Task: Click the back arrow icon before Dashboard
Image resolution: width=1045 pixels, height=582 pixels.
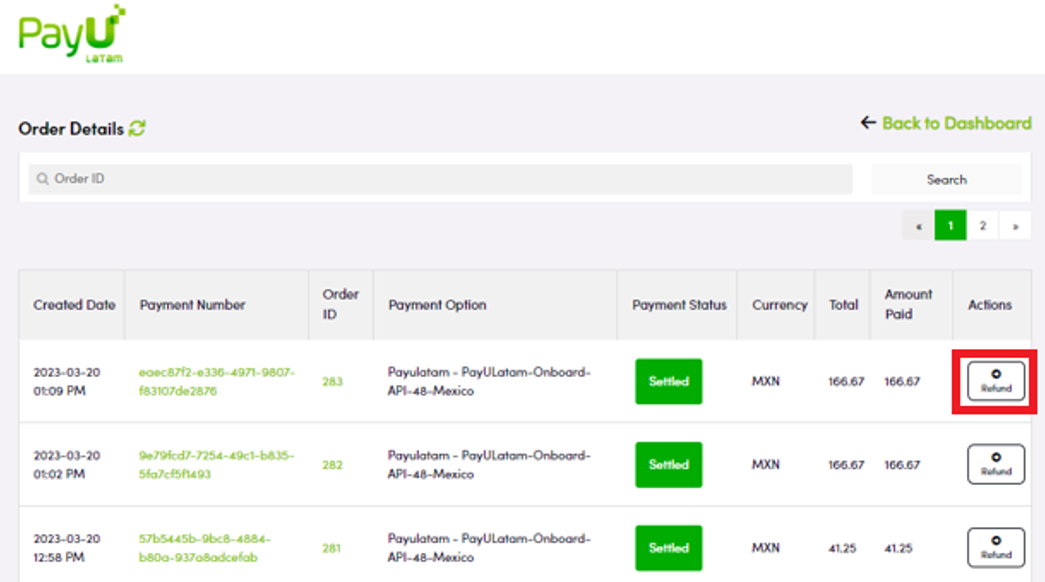Action: 868,123
